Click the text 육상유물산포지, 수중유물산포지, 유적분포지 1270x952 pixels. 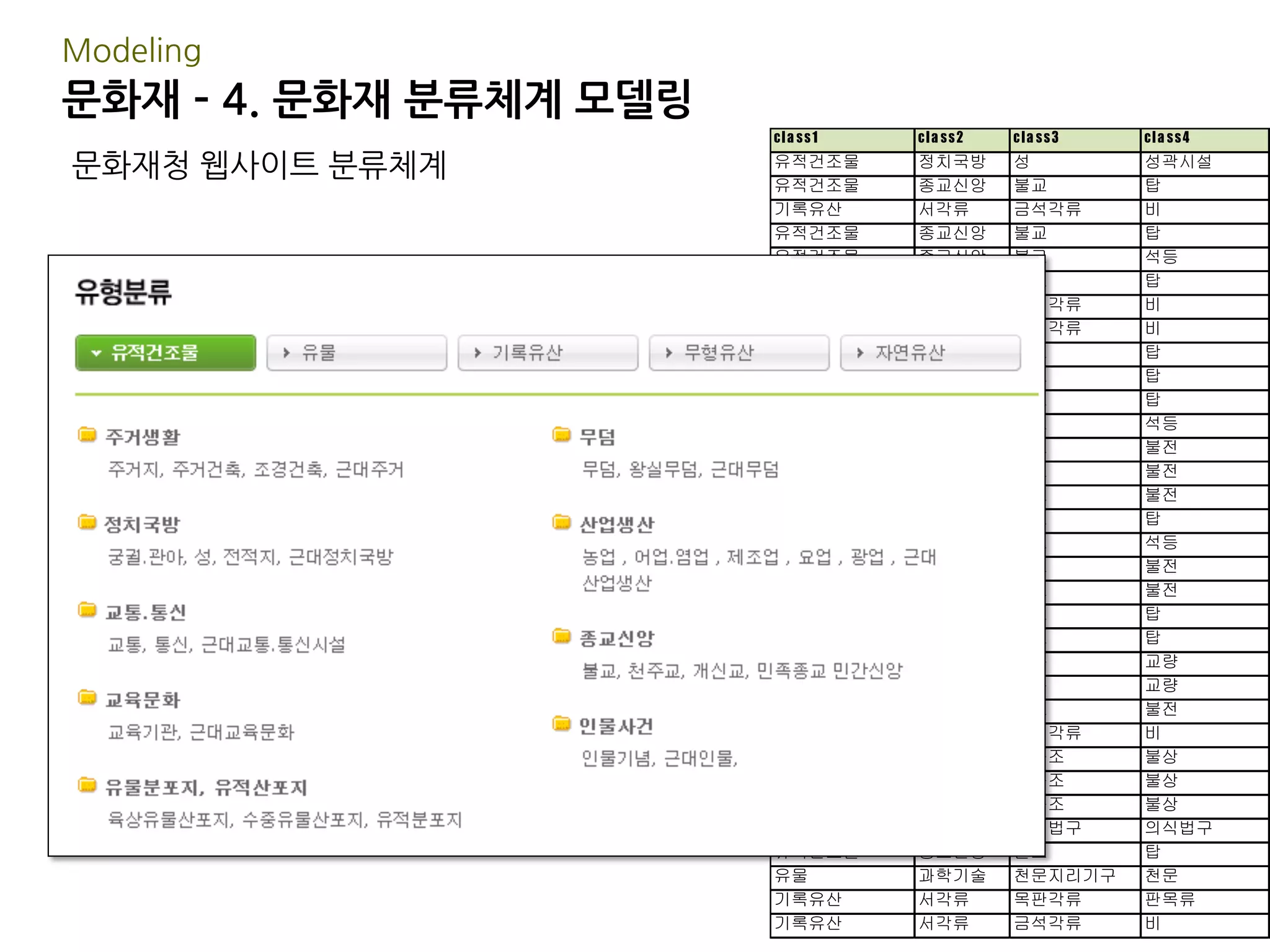click(x=285, y=819)
